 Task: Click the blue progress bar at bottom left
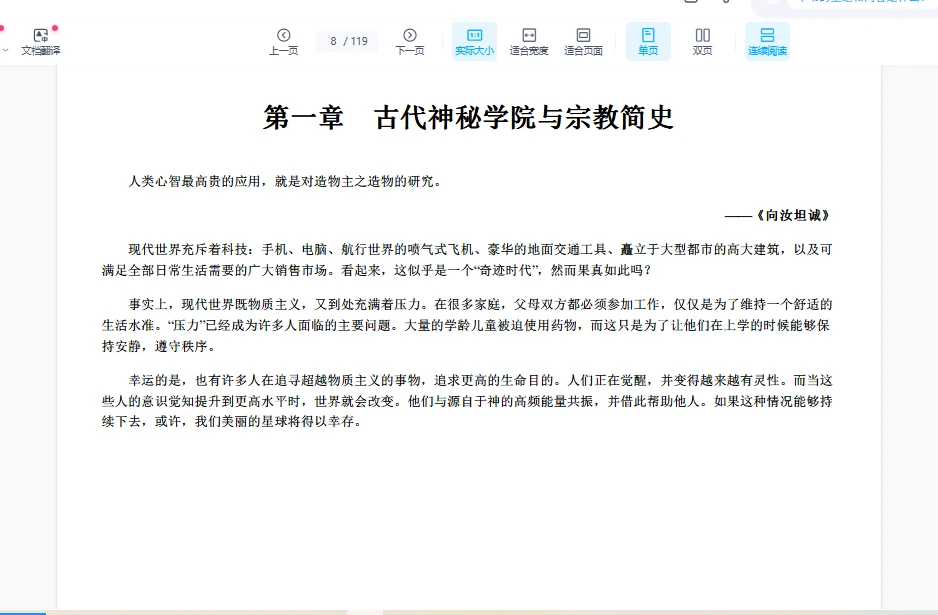tap(22, 612)
